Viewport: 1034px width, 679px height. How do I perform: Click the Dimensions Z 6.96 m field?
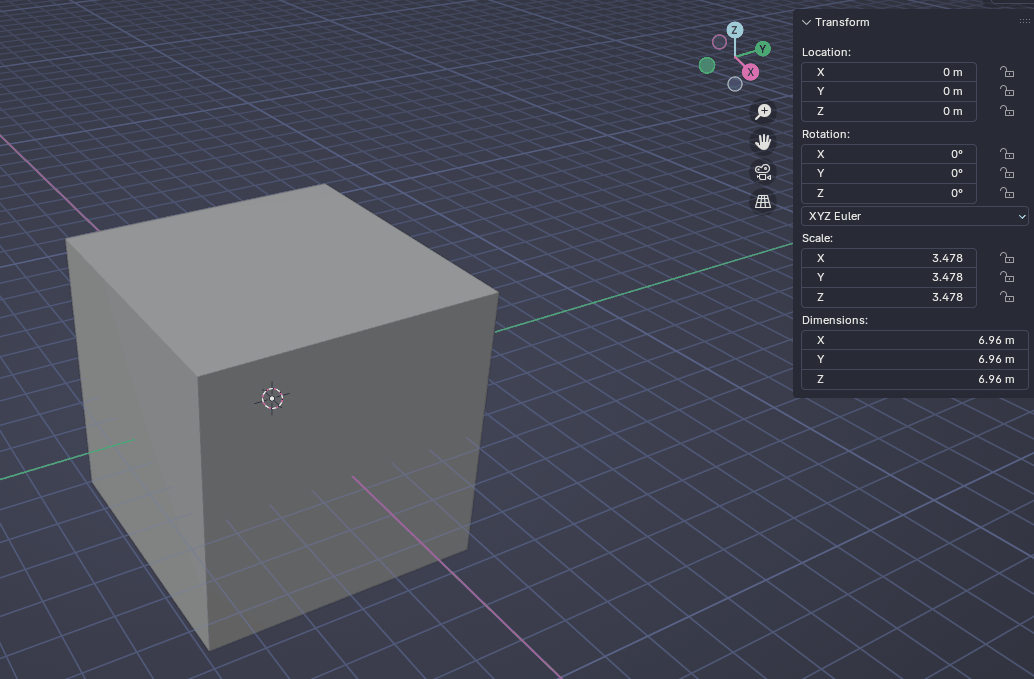[x=915, y=379]
